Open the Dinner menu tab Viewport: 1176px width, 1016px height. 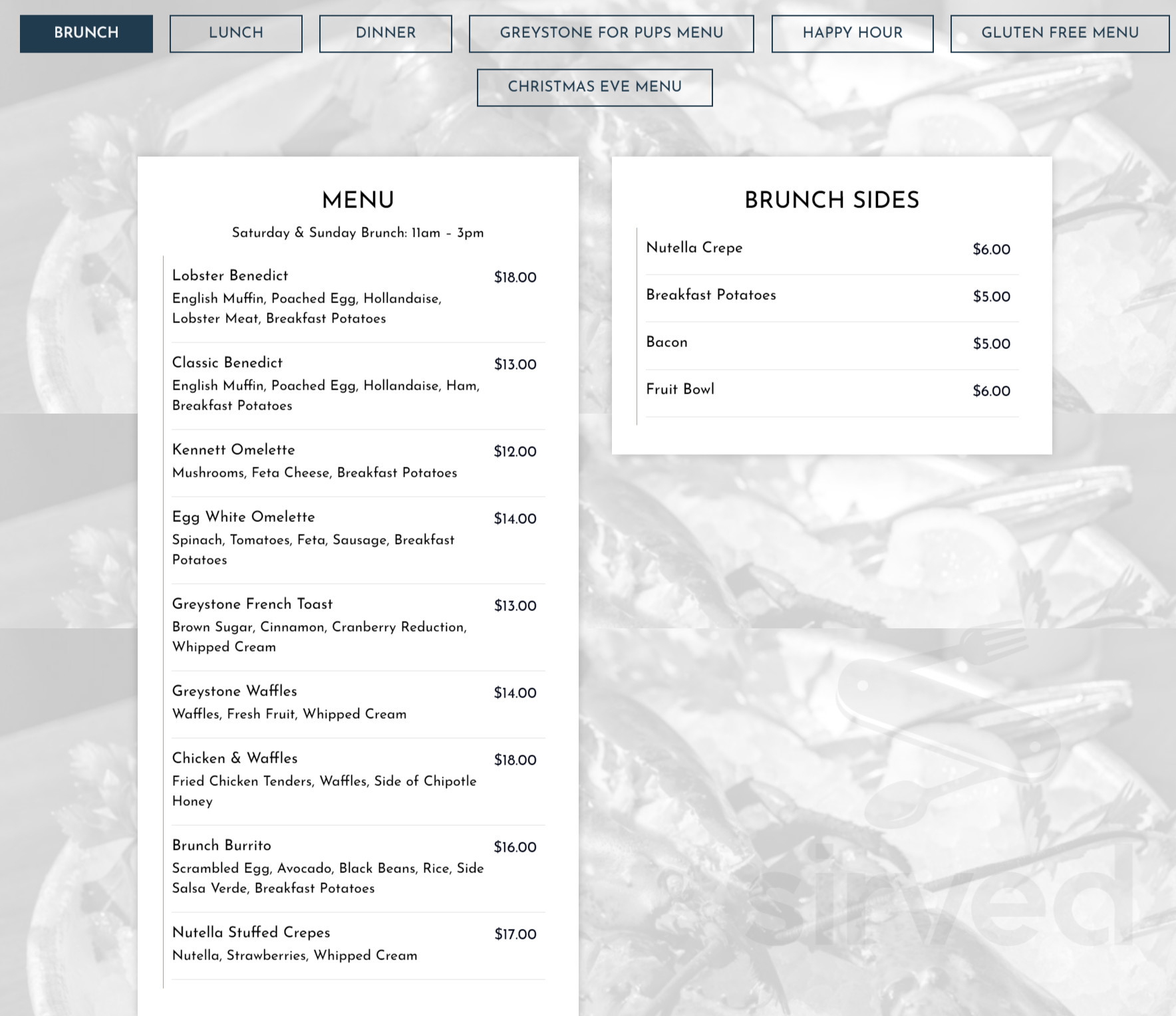tap(386, 33)
